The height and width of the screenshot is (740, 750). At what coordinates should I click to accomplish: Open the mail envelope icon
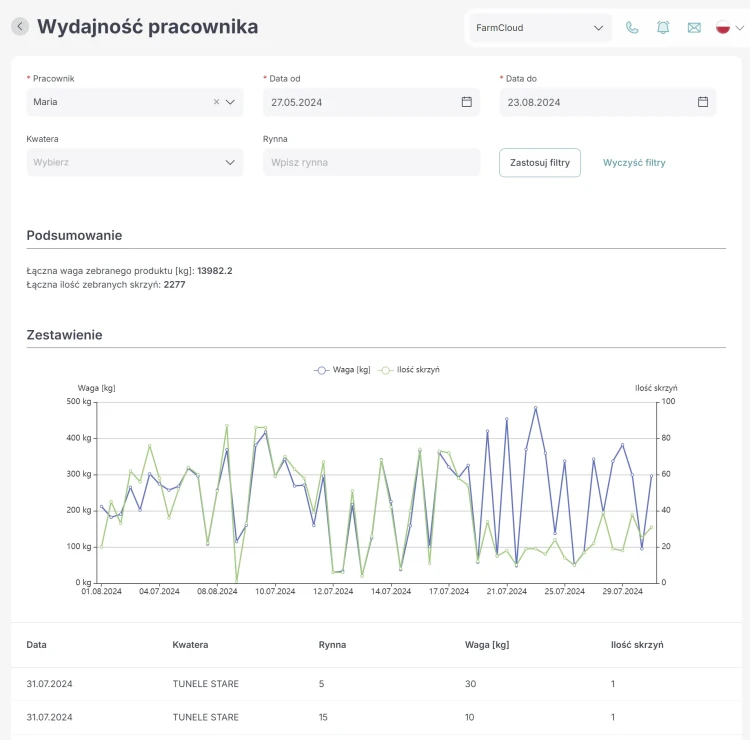pyautogui.click(x=694, y=28)
